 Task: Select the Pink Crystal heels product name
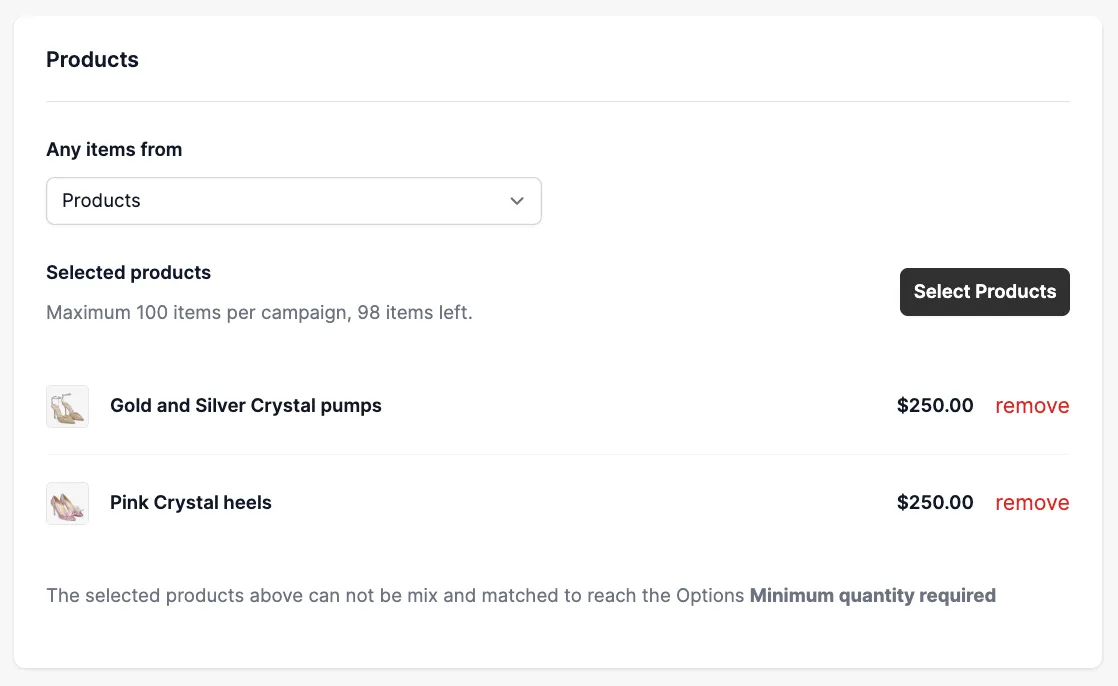pyautogui.click(x=190, y=503)
